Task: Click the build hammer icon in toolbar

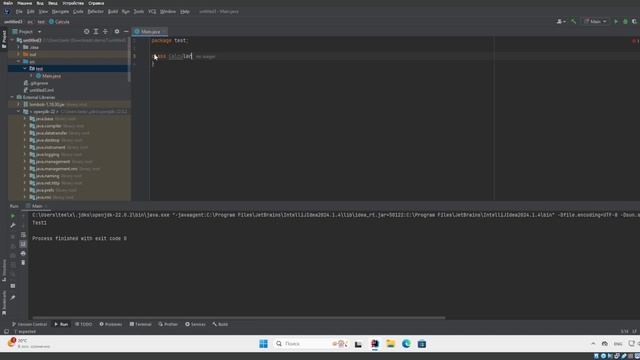Action: point(573,21)
